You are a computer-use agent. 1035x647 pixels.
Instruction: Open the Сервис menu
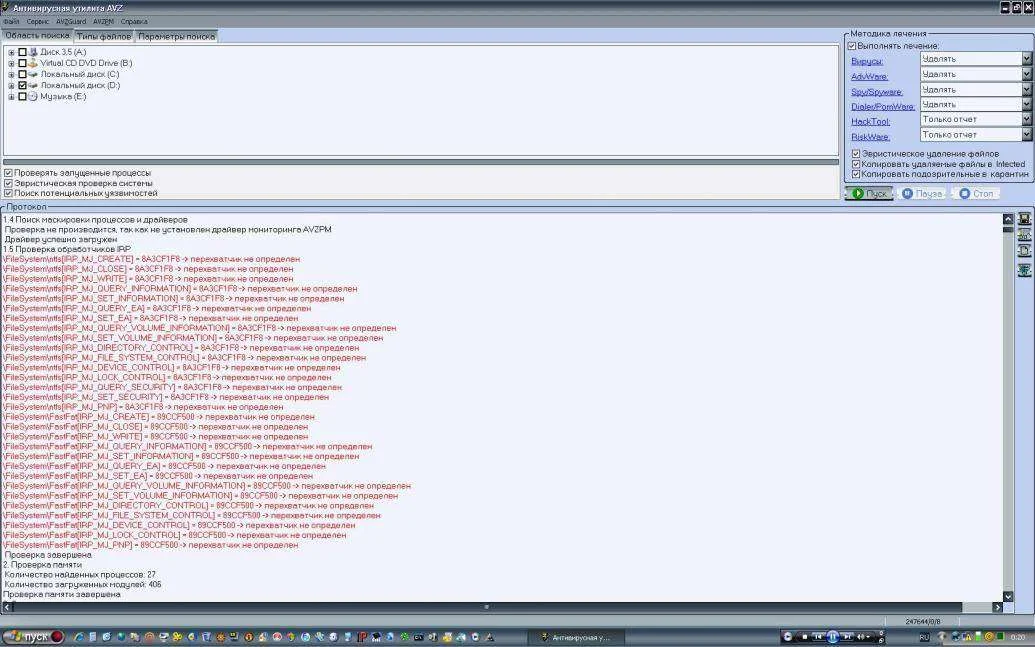[38, 22]
